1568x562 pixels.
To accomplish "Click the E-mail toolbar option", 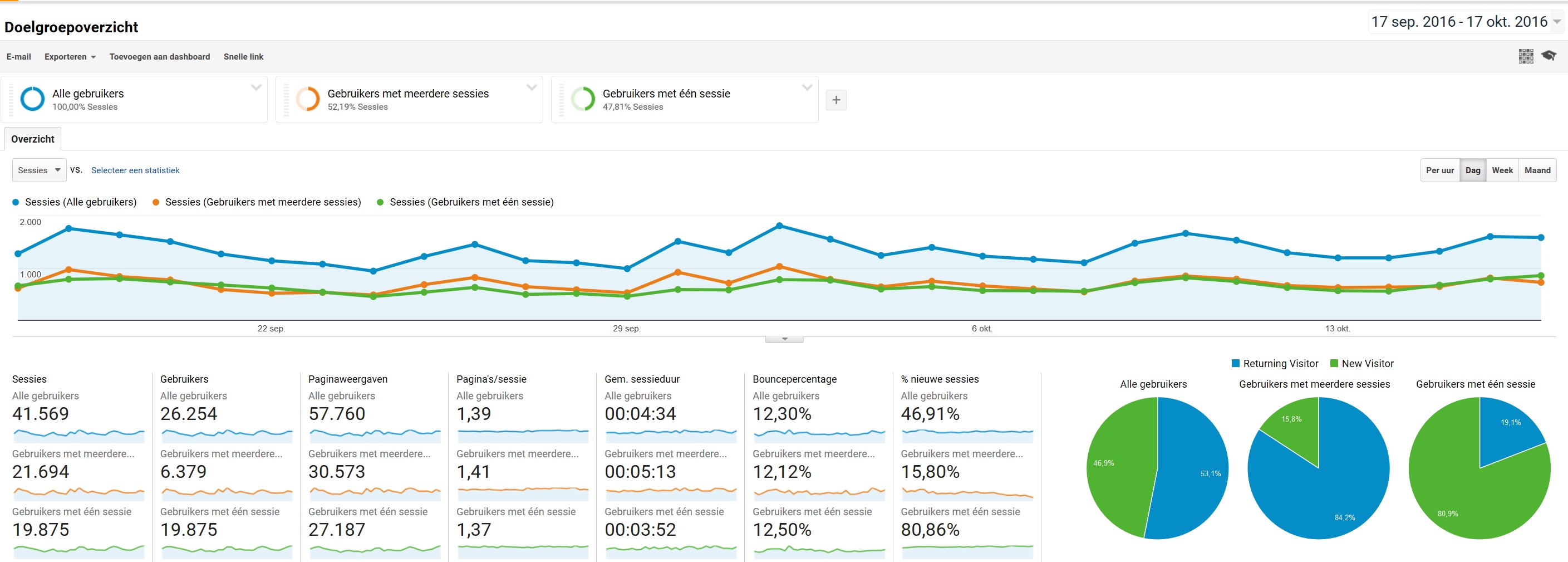I will coord(19,57).
